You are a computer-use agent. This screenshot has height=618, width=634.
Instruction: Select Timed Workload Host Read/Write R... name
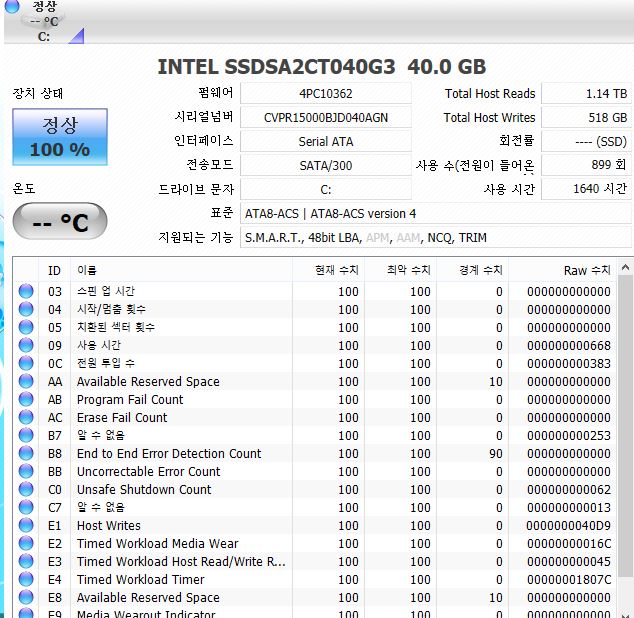(181, 561)
